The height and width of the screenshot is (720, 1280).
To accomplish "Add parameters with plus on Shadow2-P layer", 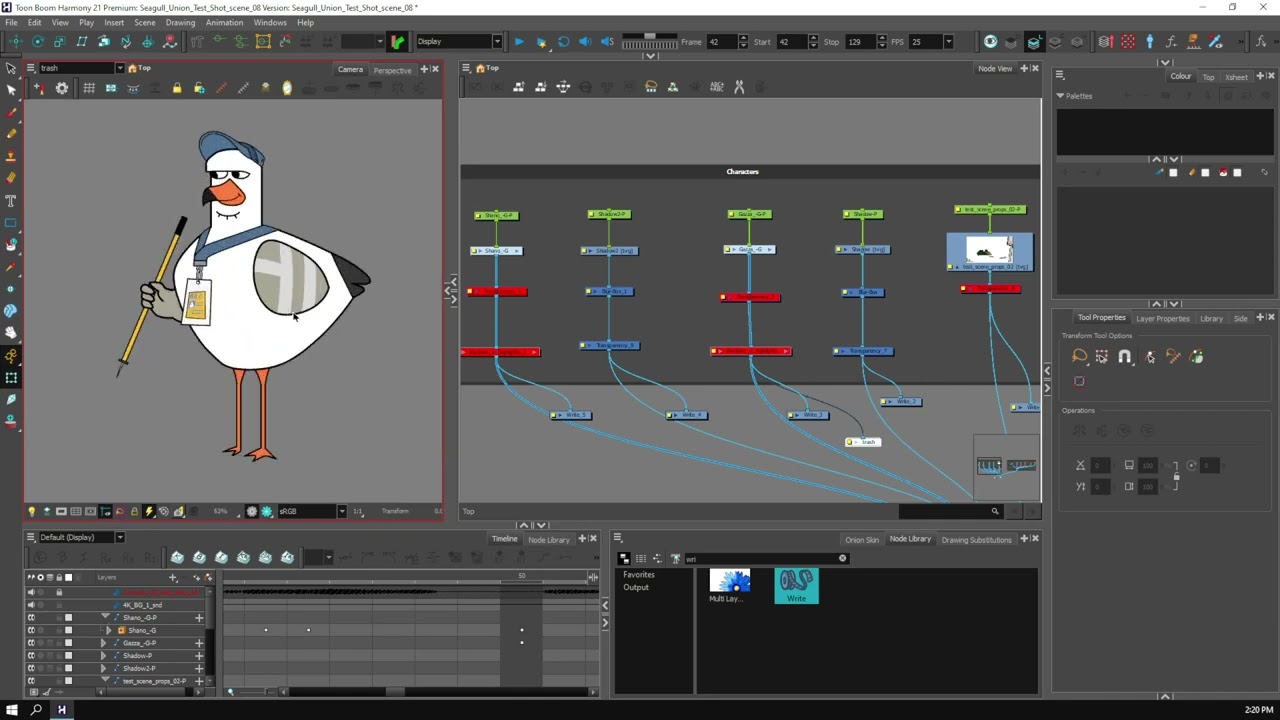I will point(199,668).
